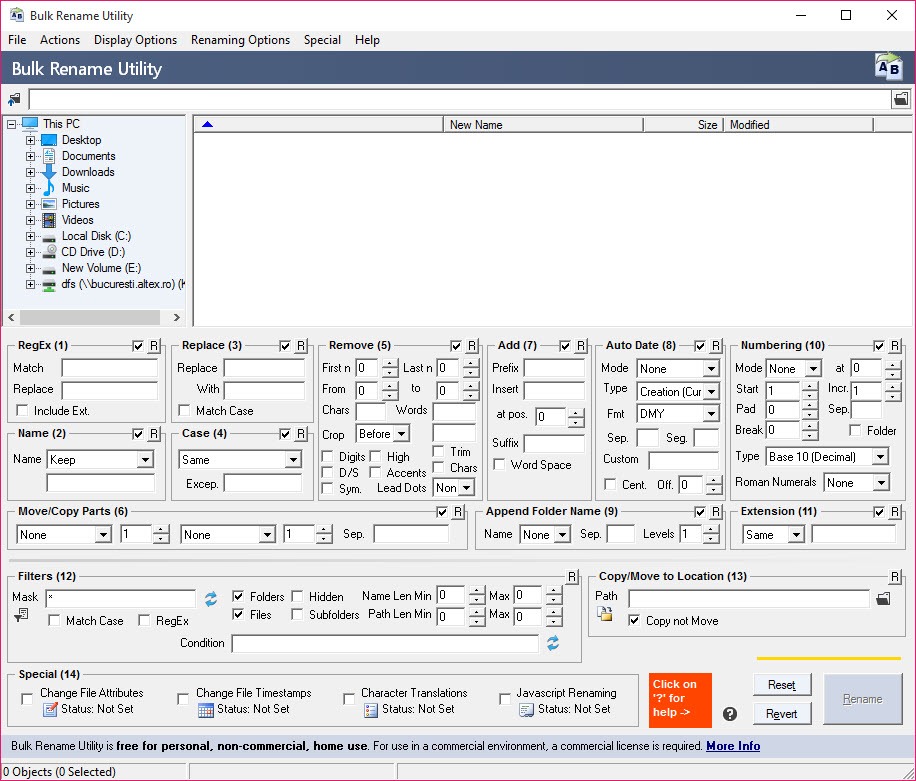Click the Rename button

click(862, 699)
